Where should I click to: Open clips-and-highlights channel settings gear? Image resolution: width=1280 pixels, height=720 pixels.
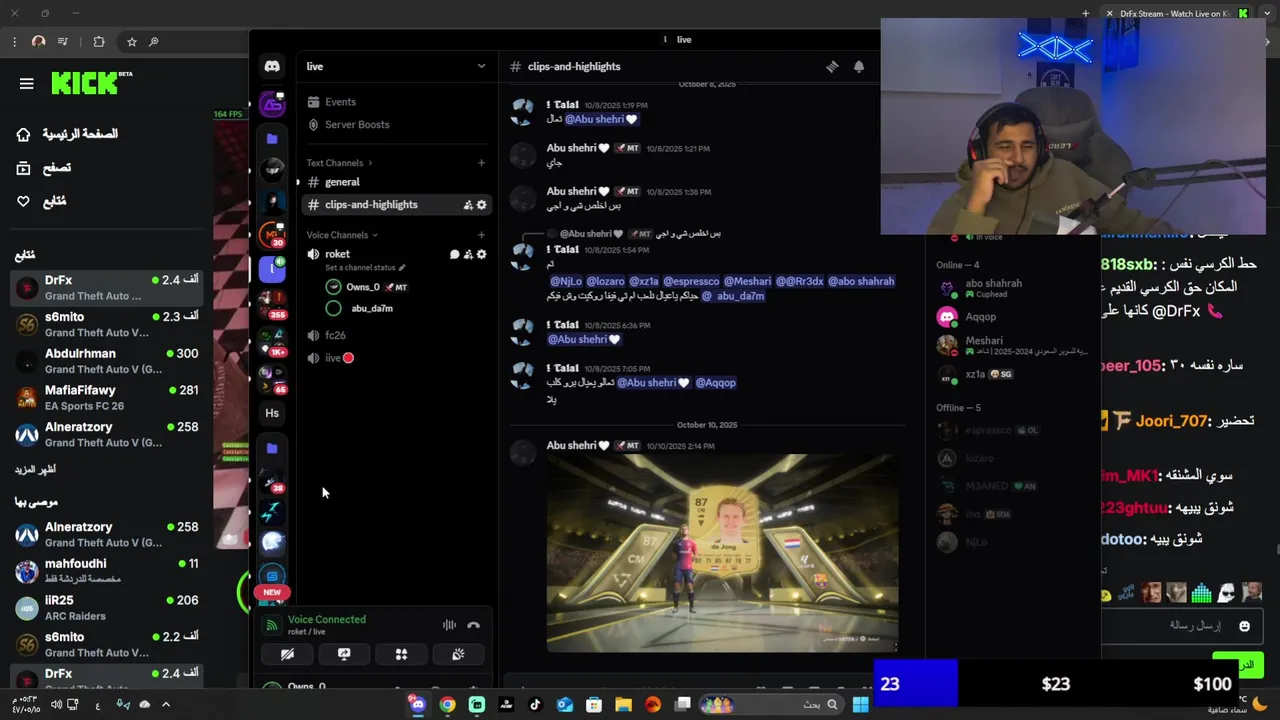click(x=481, y=205)
